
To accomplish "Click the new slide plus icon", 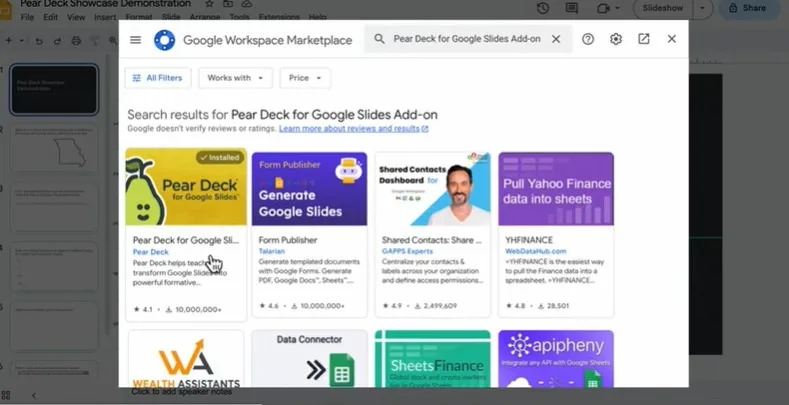I will click(x=9, y=41).
